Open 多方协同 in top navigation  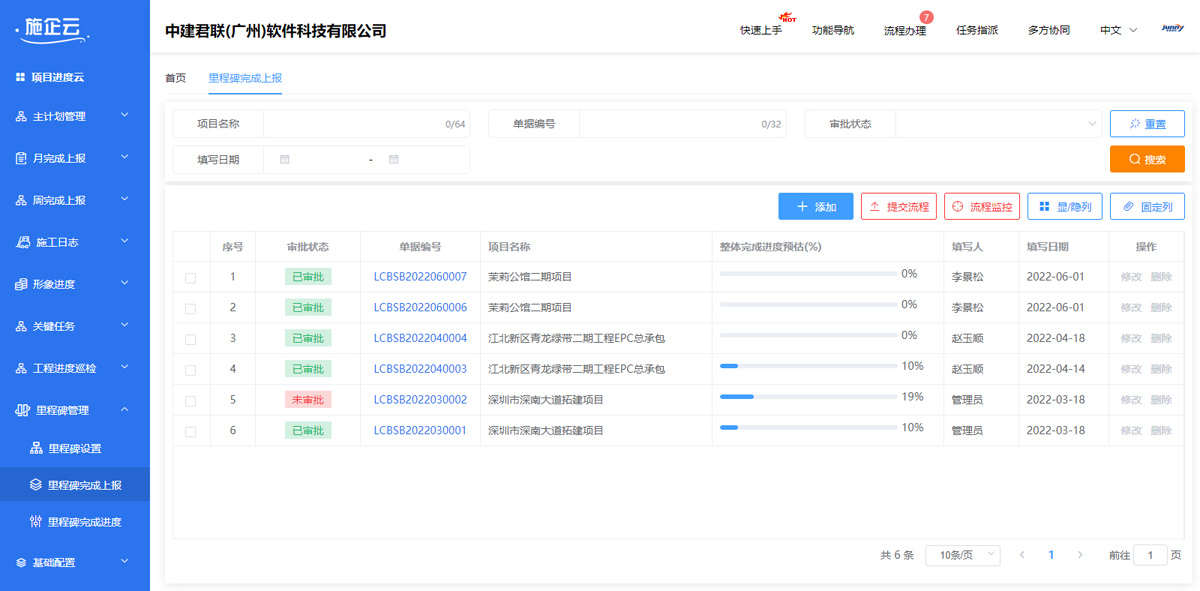click(x=1049, y=30)
